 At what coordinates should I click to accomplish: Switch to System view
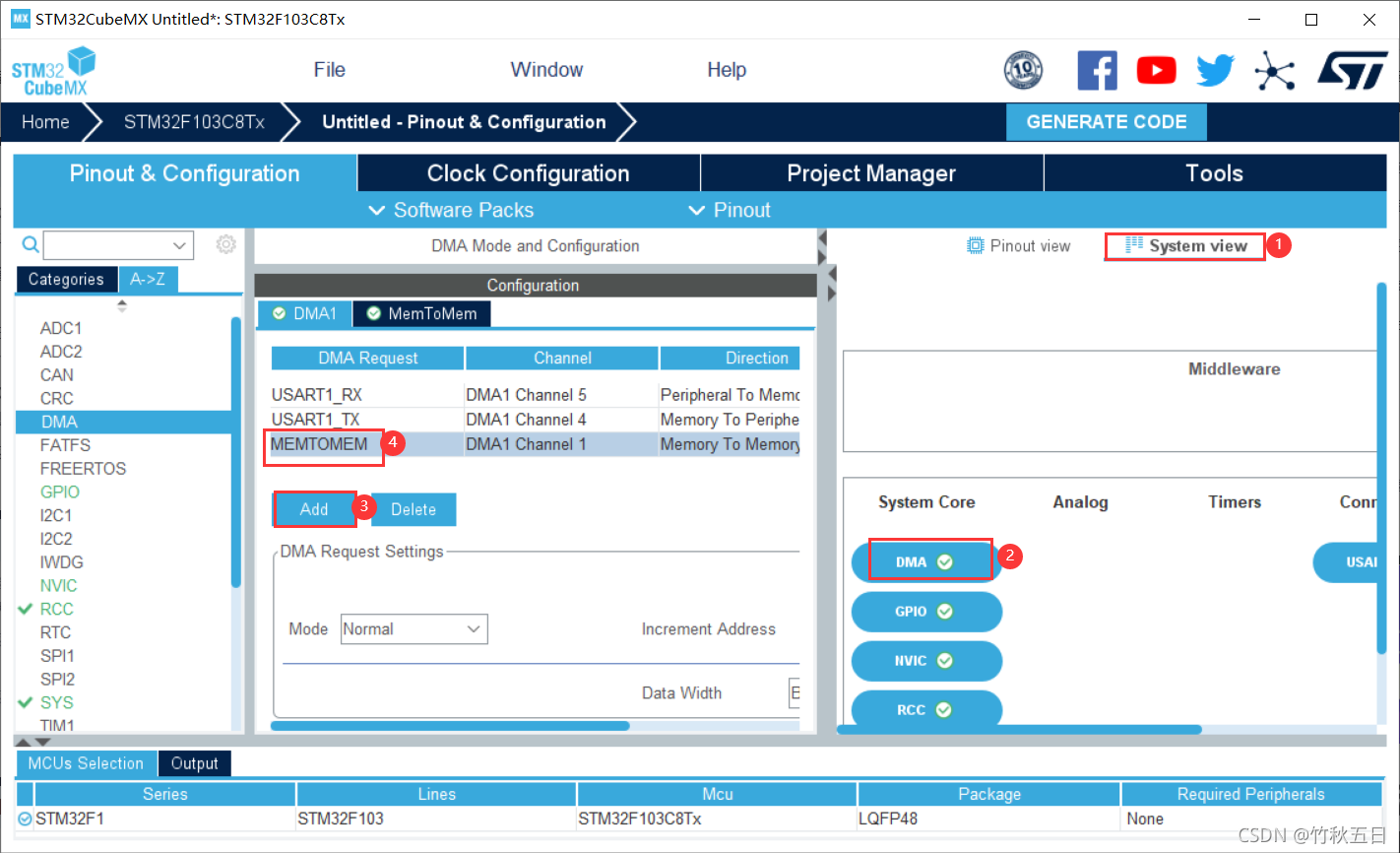(1186, 246)
